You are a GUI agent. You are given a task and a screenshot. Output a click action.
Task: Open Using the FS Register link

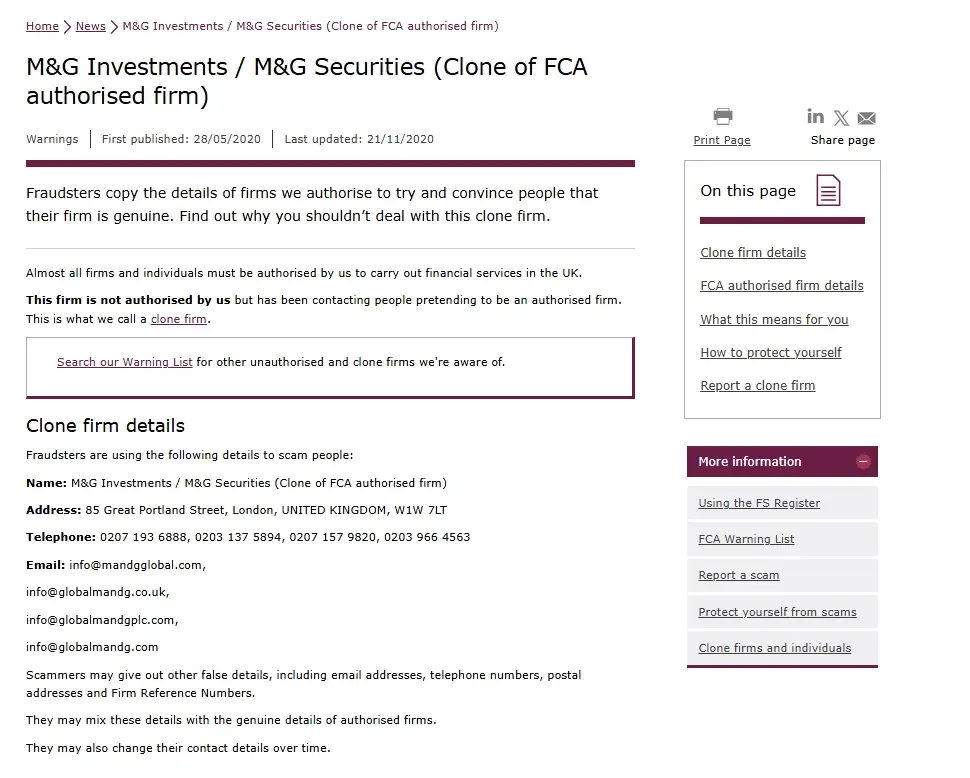(x=759, y=503)
